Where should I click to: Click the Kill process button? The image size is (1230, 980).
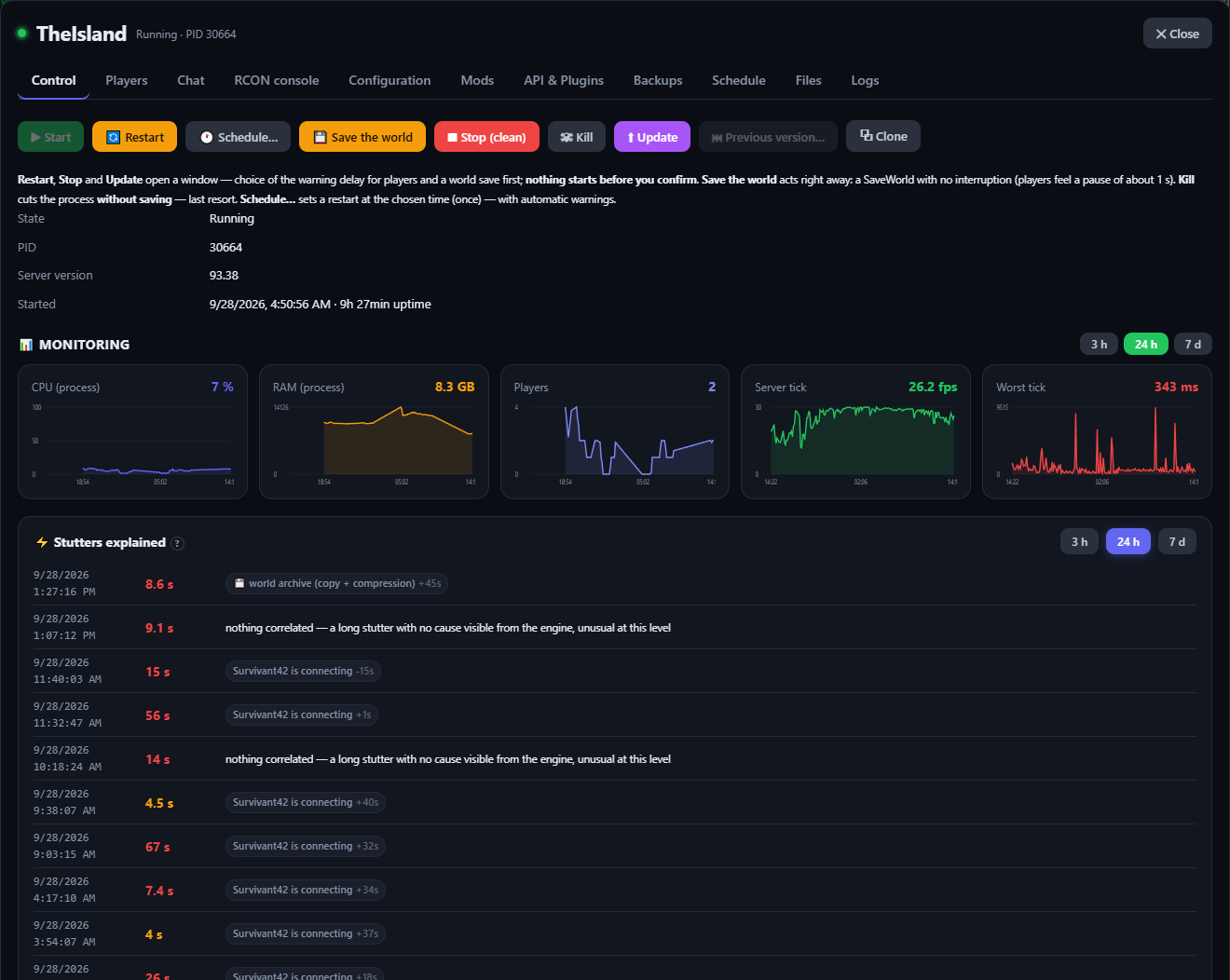[x=577, y=137]
